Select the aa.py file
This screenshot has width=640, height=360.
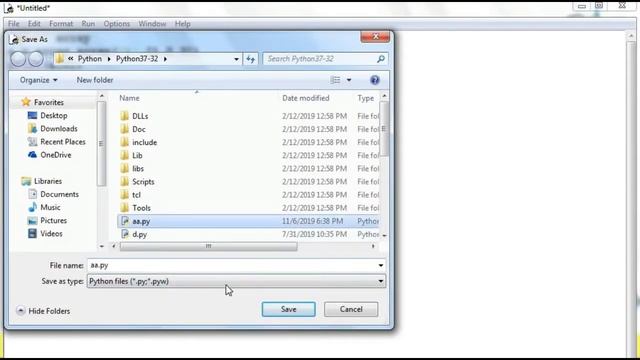tap(248, 221)
